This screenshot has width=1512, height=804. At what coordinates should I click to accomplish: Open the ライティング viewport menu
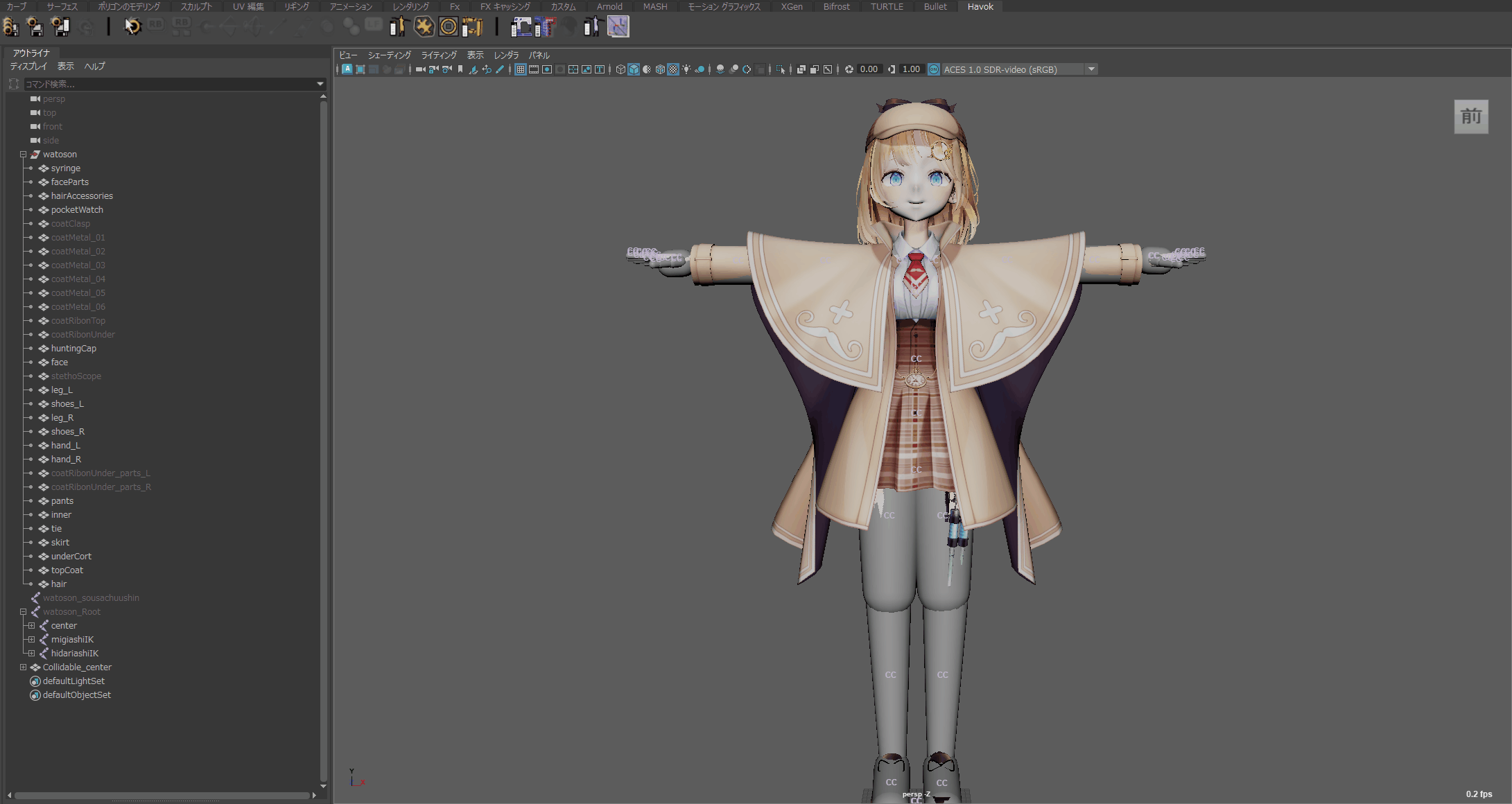coord(439,55)
